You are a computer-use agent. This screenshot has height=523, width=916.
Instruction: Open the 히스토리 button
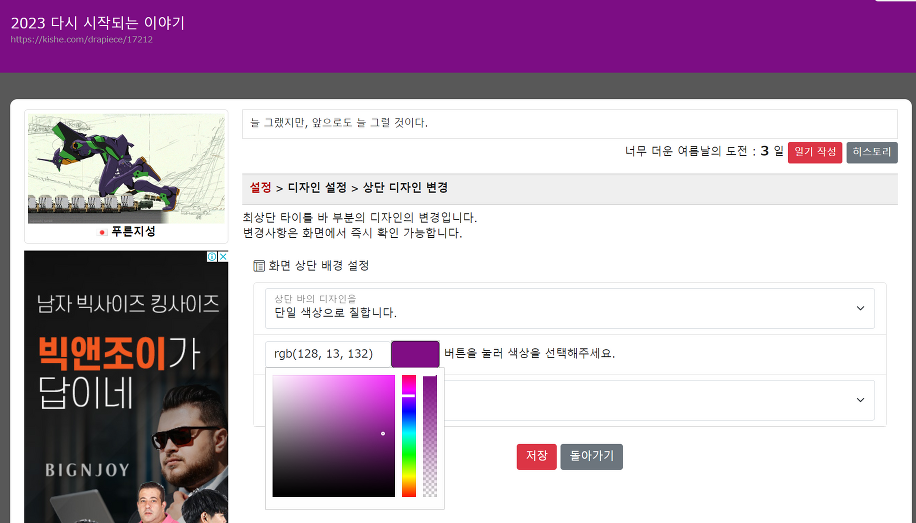point(871,152)
